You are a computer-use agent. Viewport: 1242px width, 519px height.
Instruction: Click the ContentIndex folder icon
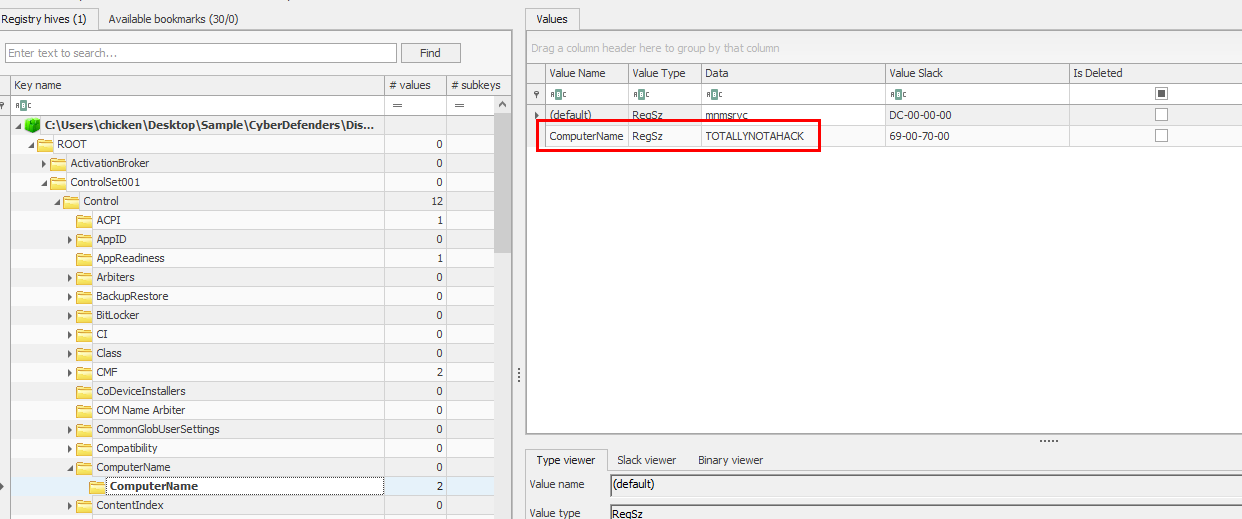84,505
